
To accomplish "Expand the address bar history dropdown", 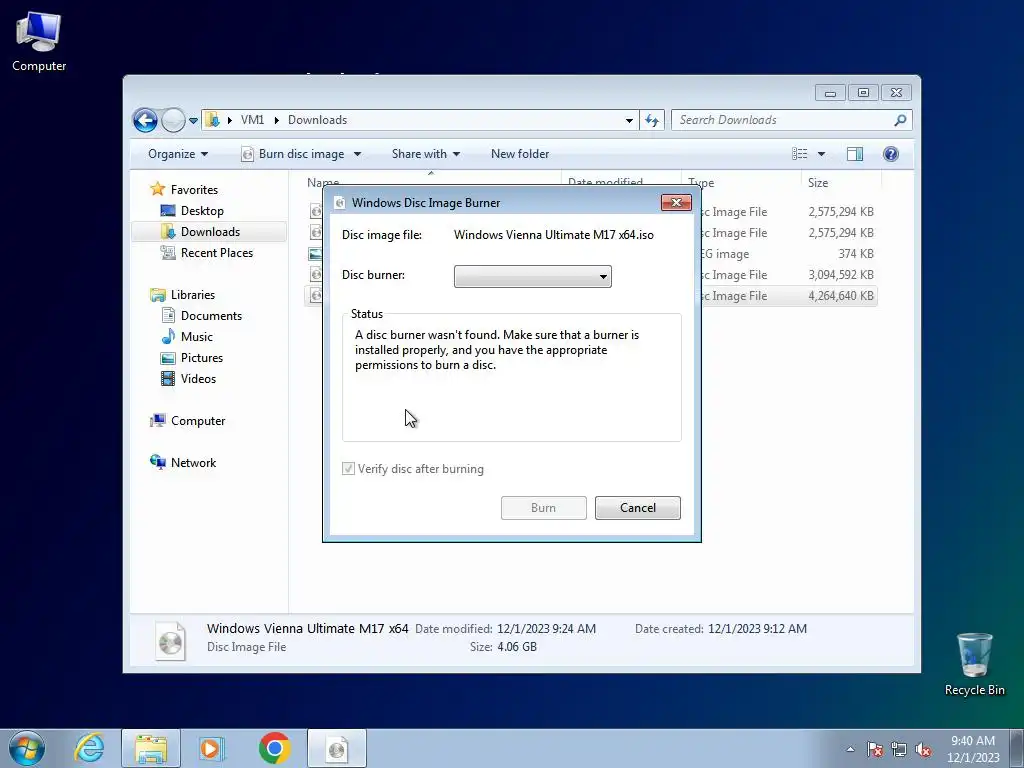I will pyautogui.click(x=629, y=121).
